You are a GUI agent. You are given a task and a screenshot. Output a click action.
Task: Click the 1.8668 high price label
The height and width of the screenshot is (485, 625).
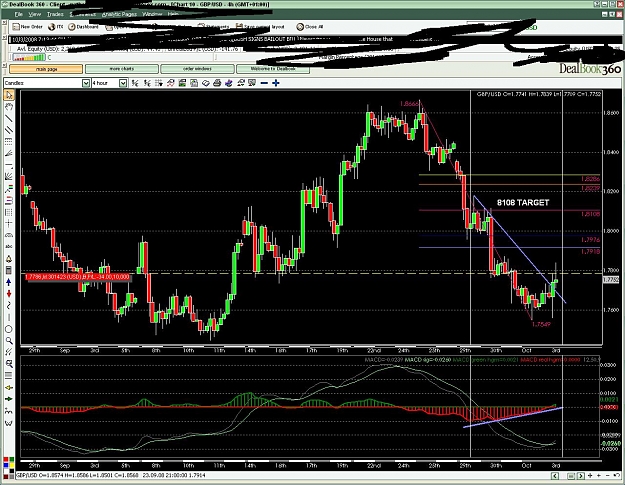click(409, 104)
